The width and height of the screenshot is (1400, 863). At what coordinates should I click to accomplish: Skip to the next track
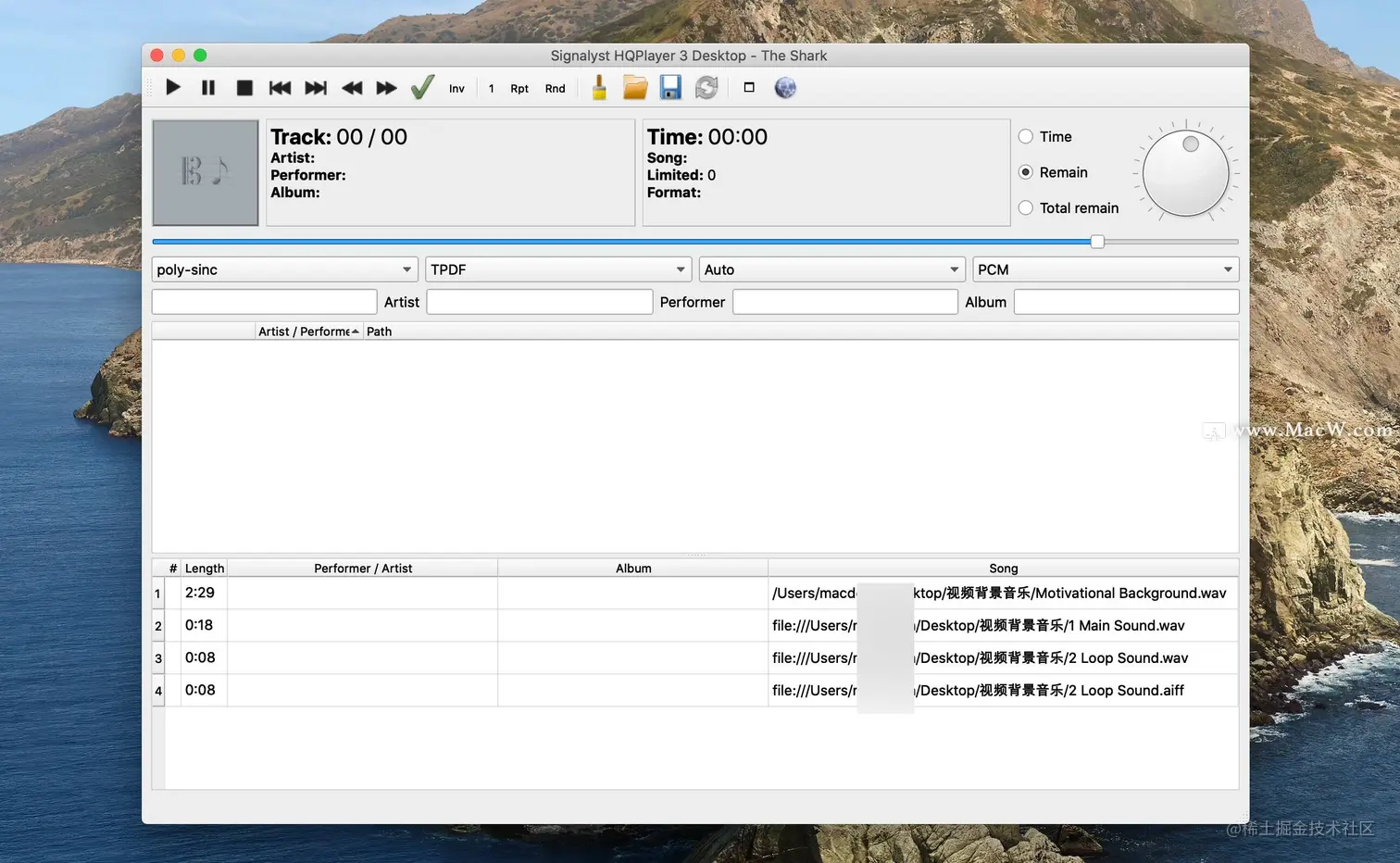pyautogui.click(x=316, y=88)
